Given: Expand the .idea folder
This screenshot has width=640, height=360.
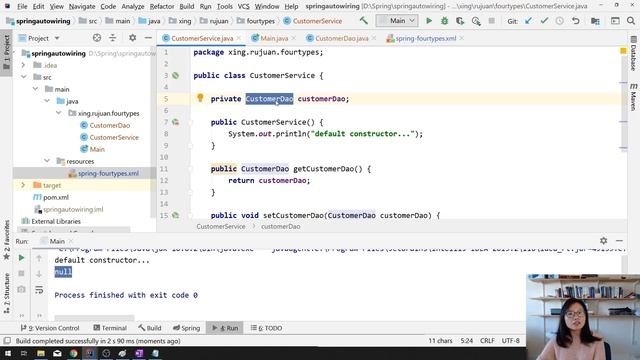Looking at the screenshot, I should tap(23, 65).
